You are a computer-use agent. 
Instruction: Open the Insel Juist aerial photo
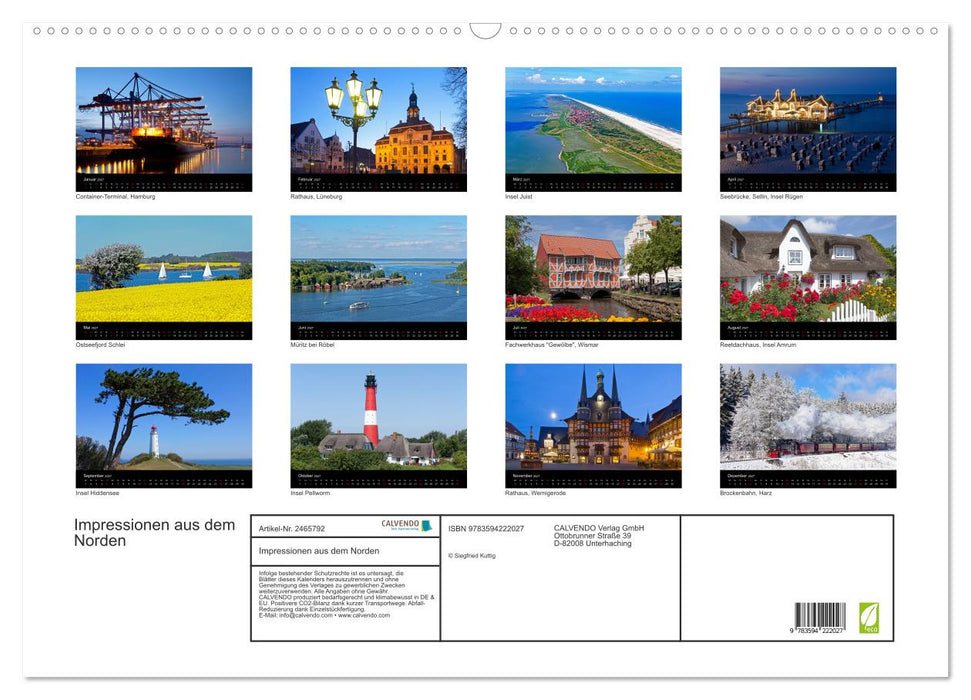593,120
